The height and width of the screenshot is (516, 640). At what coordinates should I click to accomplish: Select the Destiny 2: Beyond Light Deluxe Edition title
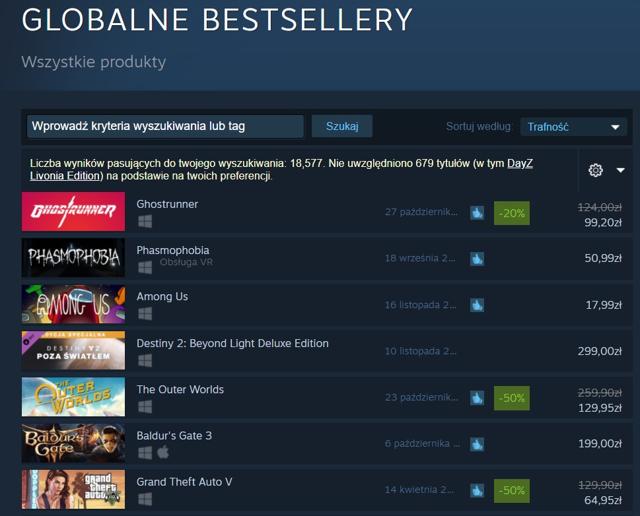[x=232, y=343]
